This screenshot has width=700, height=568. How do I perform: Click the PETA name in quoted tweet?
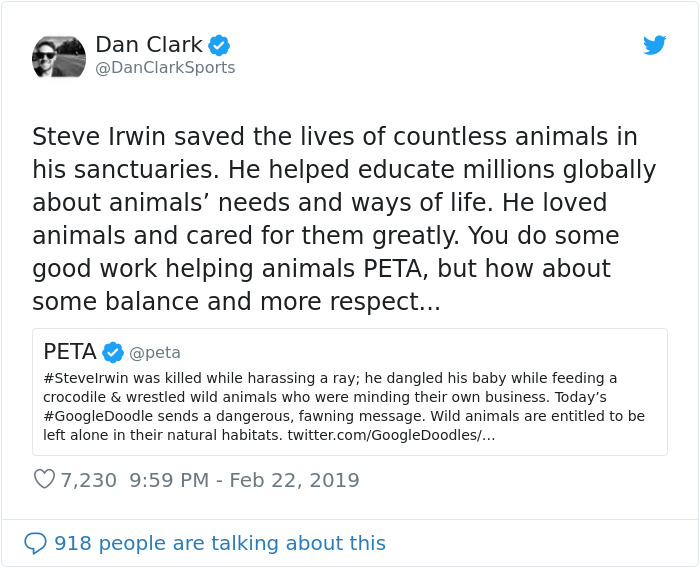tap(70, 352)
